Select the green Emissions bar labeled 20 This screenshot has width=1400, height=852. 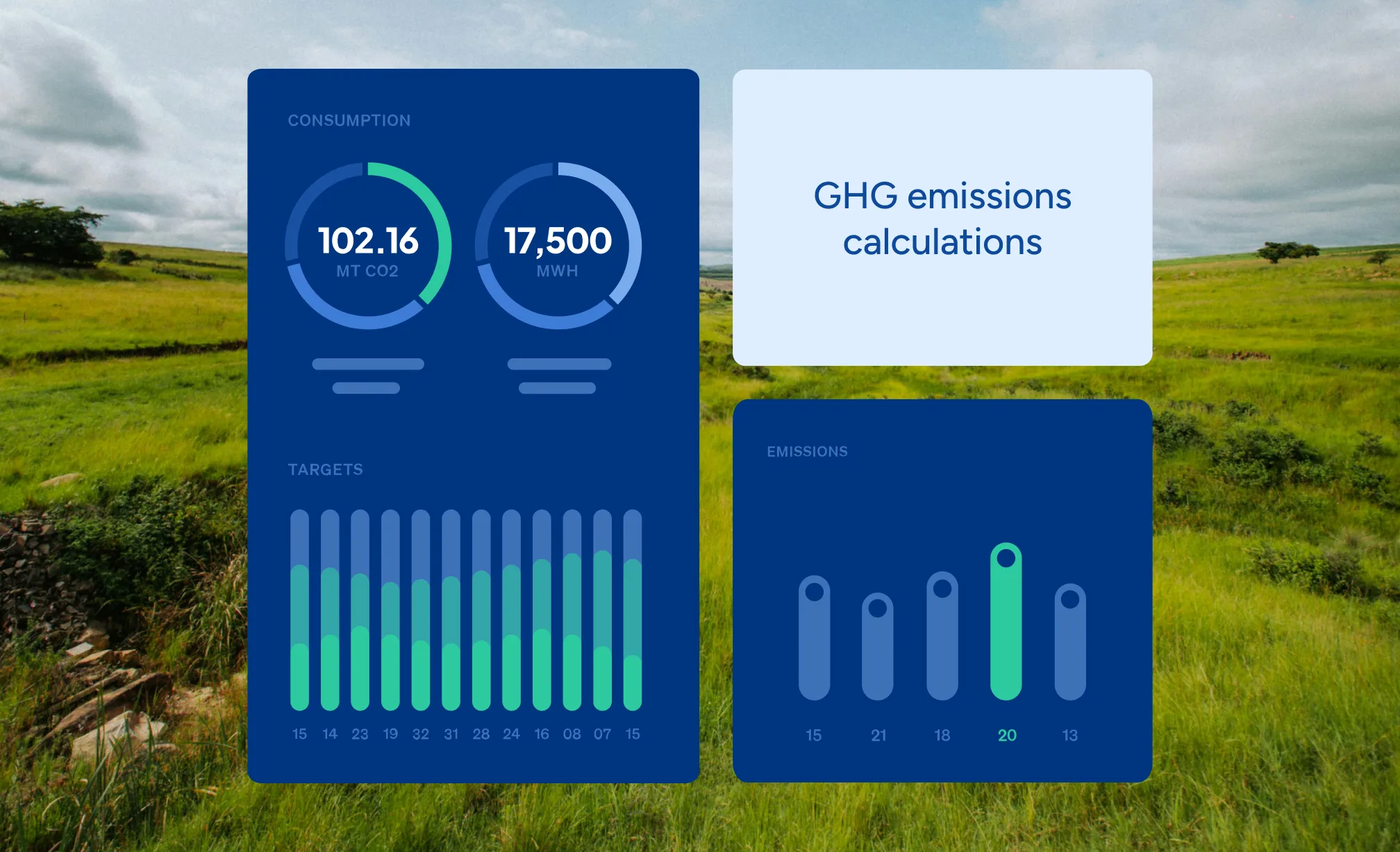point(1006,621)
